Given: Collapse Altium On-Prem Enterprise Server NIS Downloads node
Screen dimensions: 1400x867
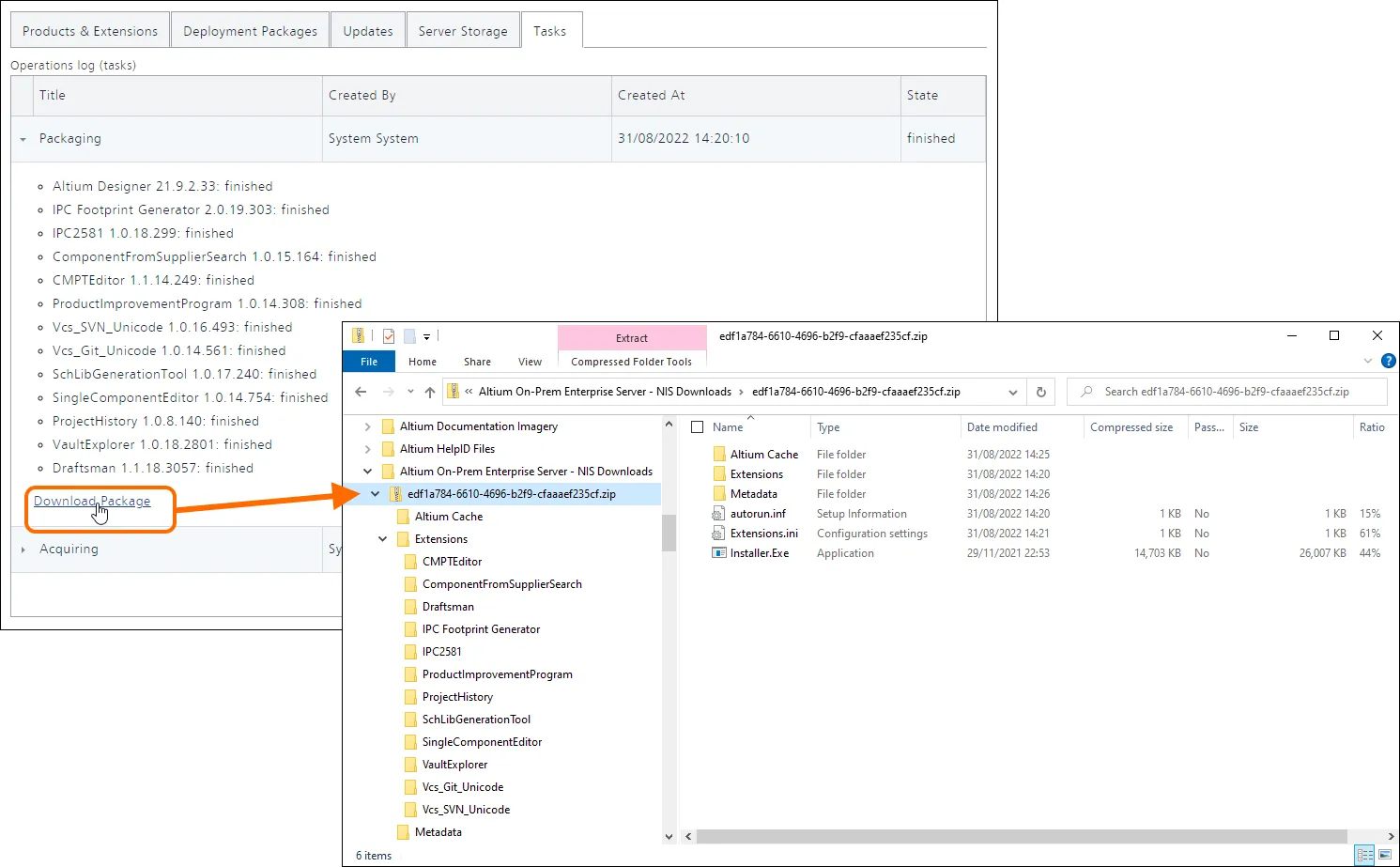Looking at the screenshot, I should pos(367,472).
